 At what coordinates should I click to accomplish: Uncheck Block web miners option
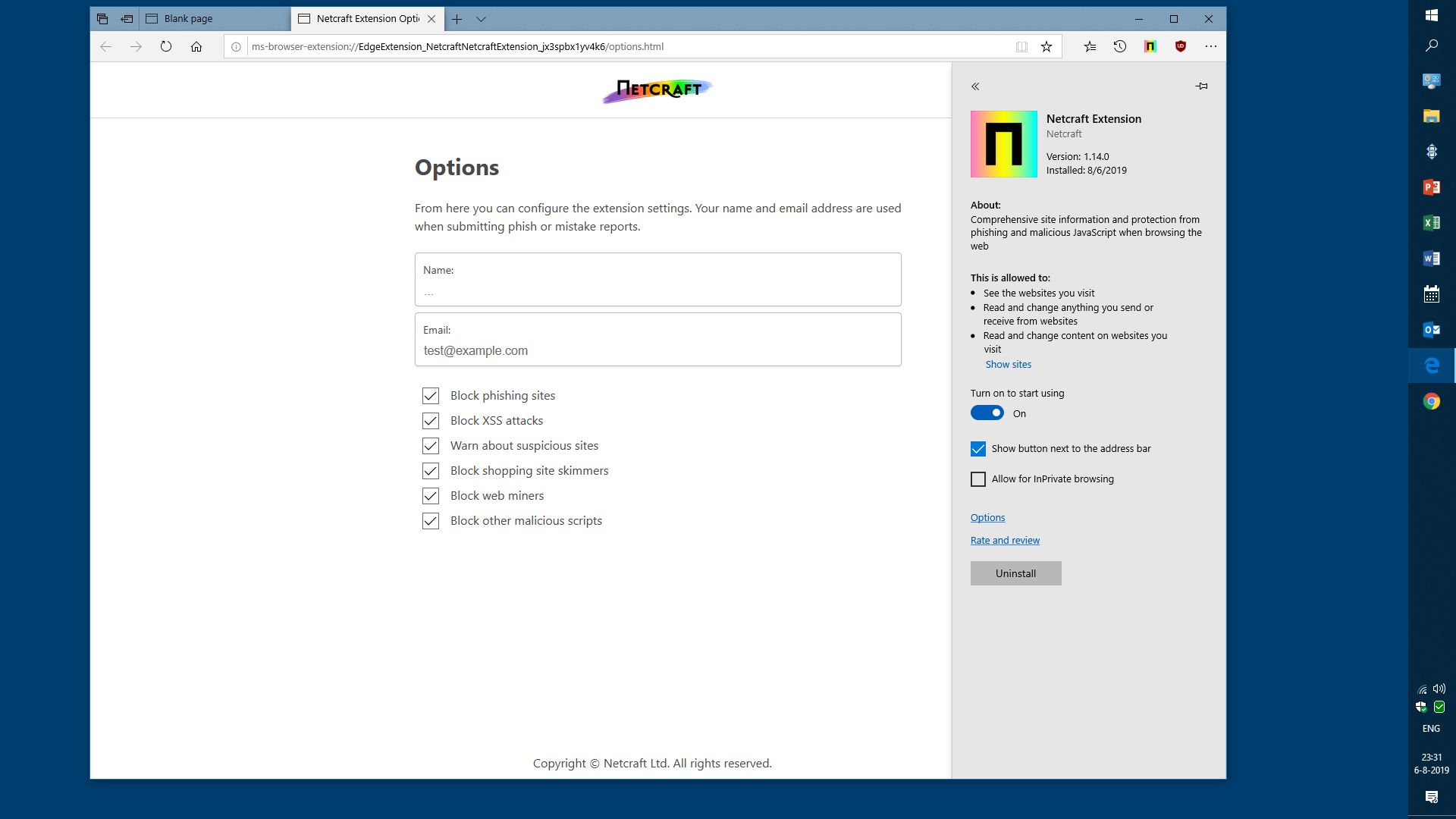(431, 496)
